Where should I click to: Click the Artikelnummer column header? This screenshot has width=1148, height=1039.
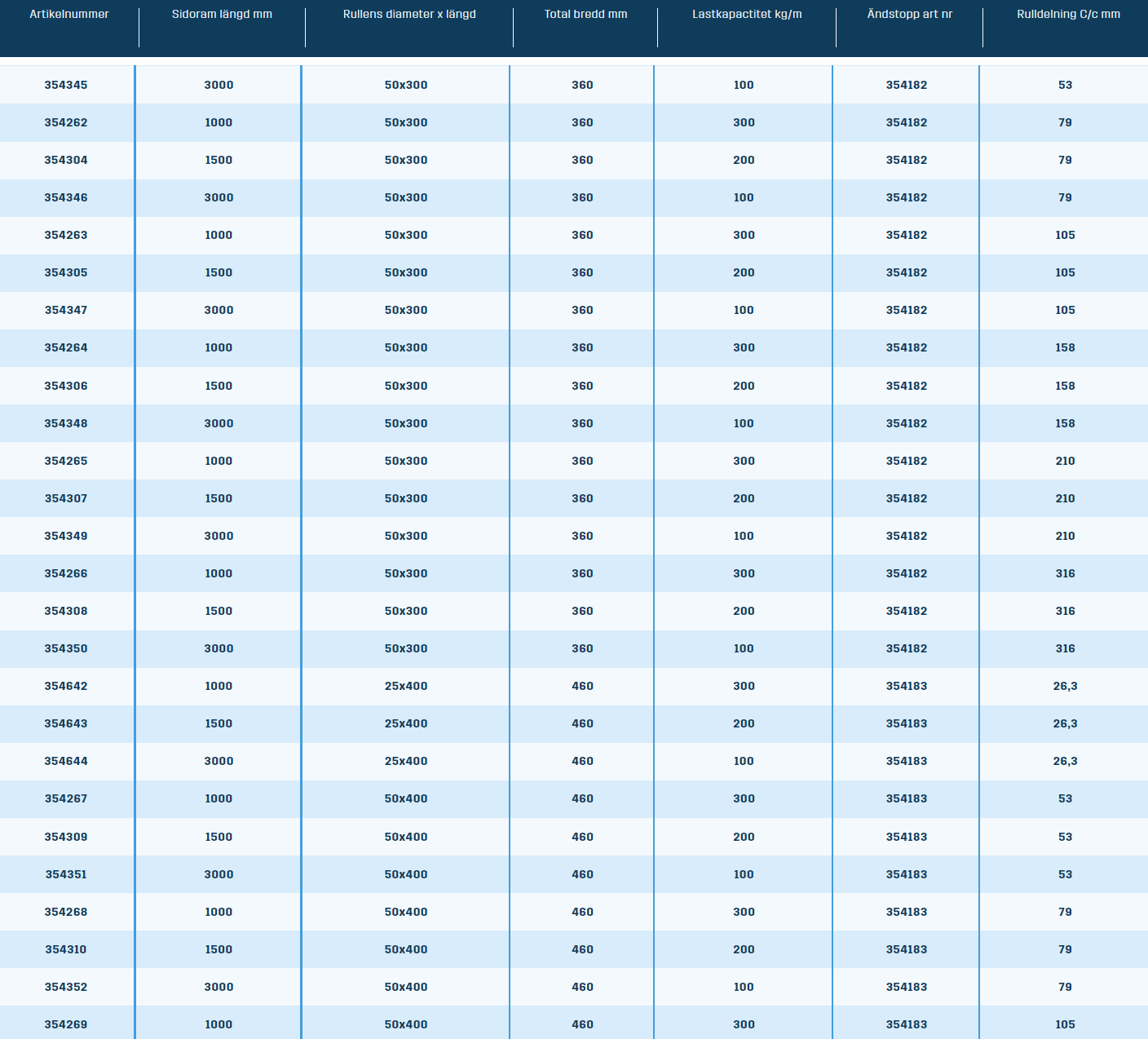69,14
